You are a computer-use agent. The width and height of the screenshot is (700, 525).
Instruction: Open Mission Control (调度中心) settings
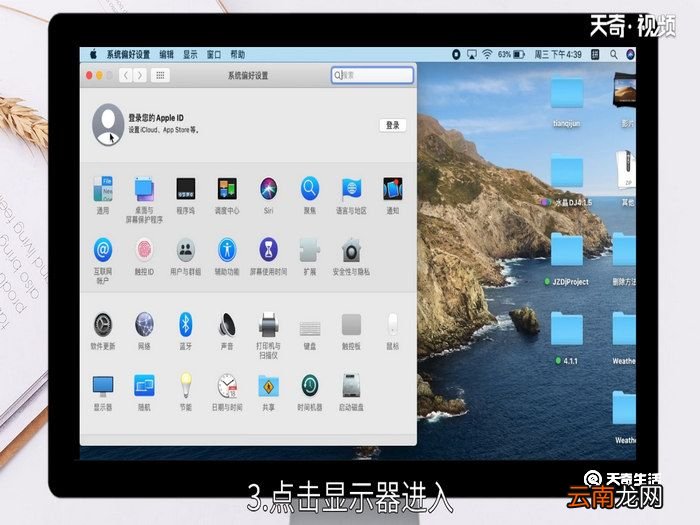tap(227, 189)
